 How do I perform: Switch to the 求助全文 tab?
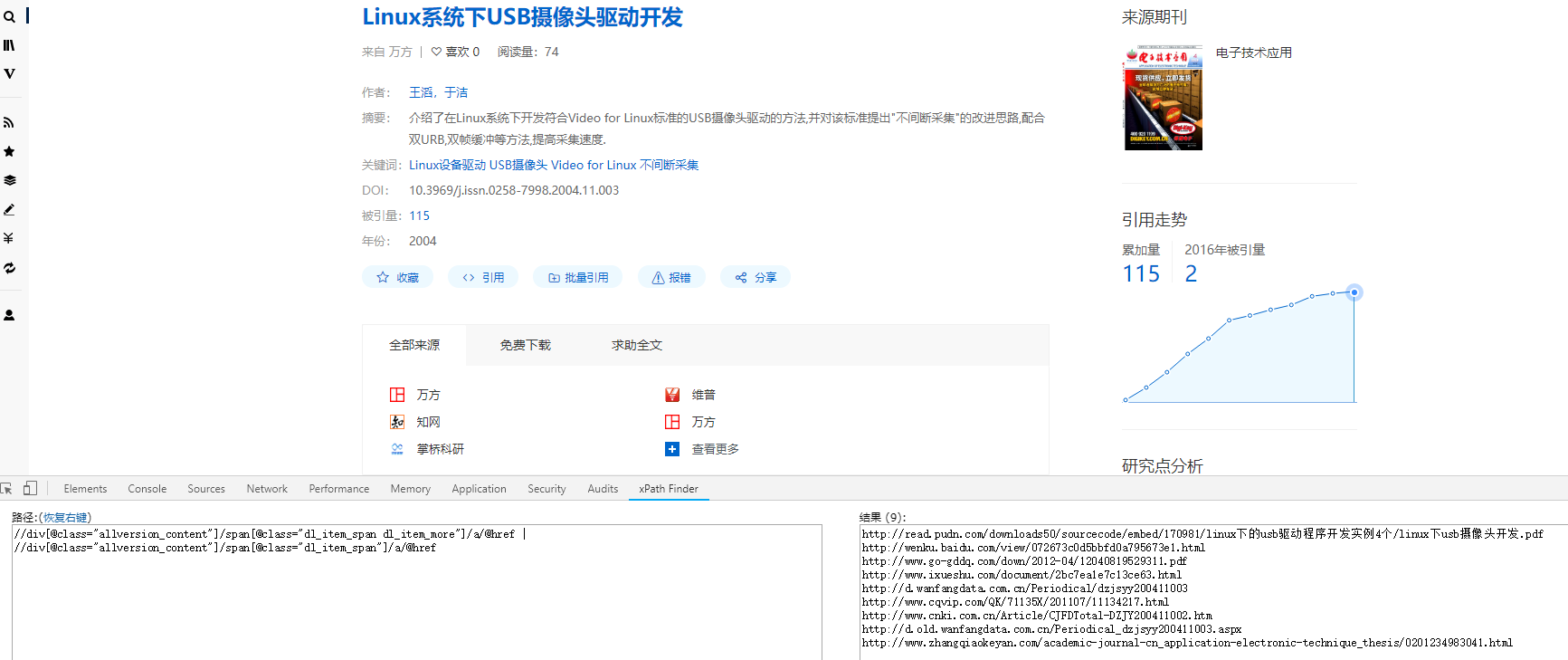[x=637, y=345]
